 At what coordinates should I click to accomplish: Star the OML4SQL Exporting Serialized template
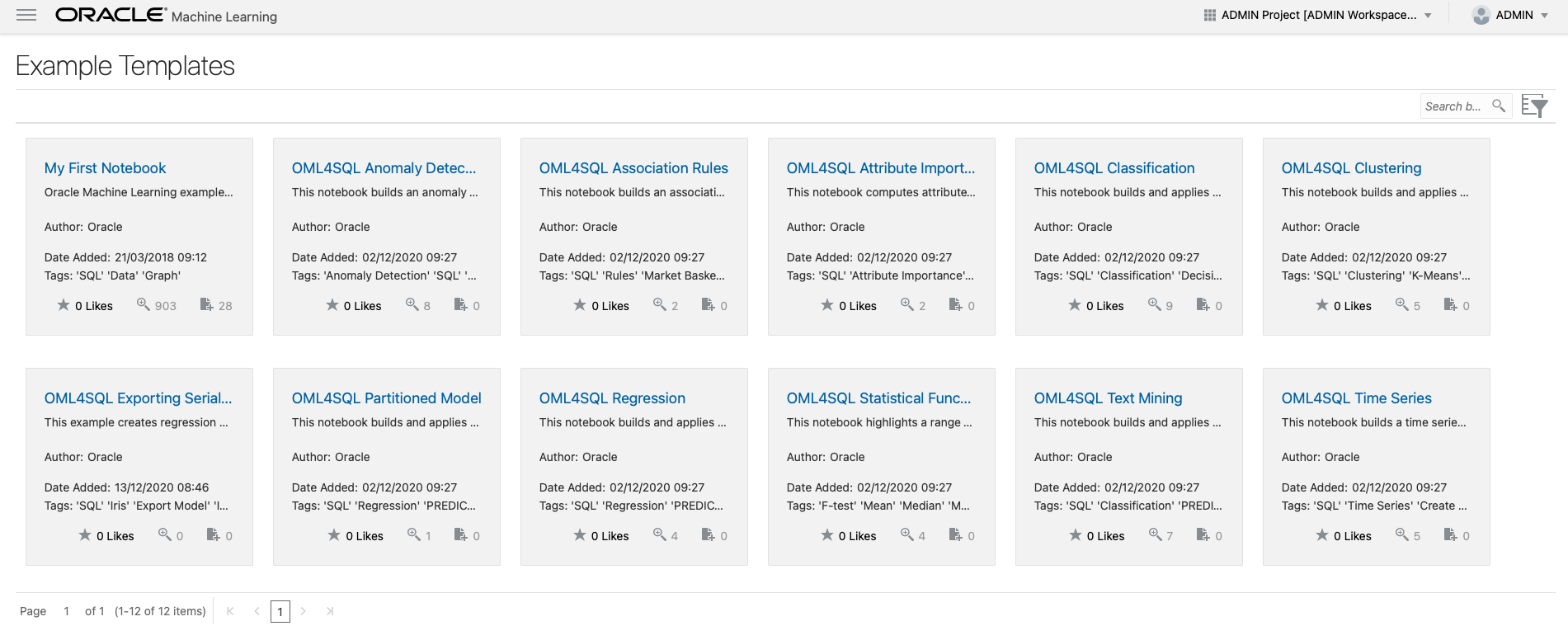click(x=85, y=535)
